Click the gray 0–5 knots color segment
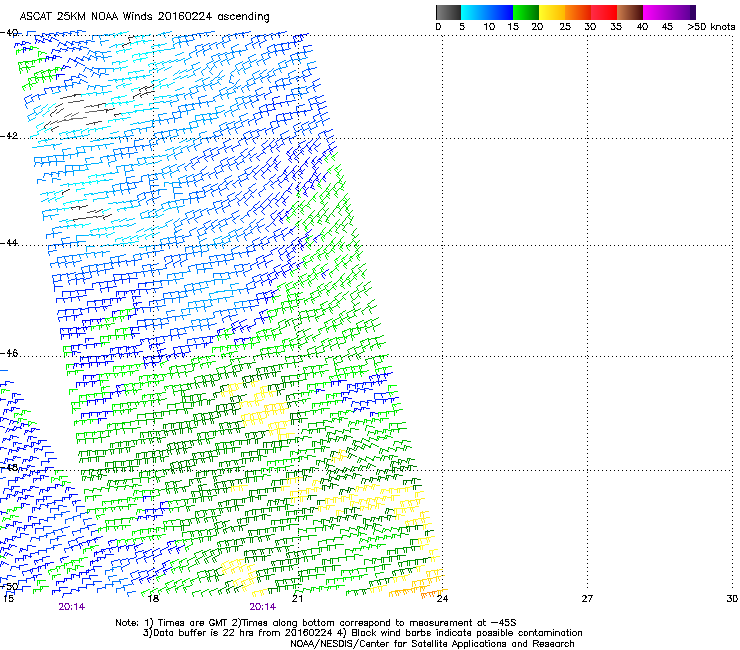740x650 pixels. (x=448, y=12)
